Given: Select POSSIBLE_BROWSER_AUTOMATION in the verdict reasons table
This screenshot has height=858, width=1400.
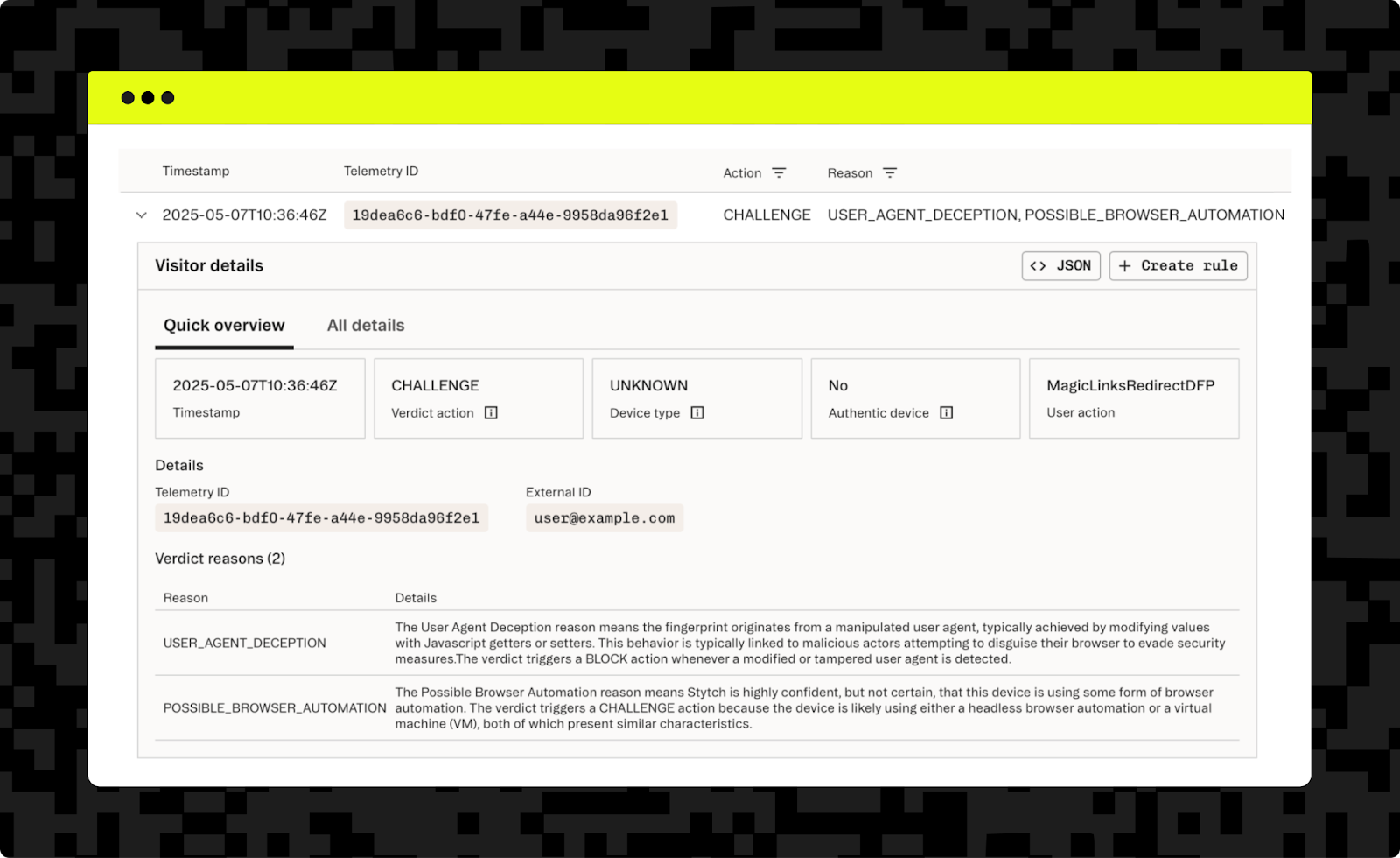Looking at the screenshot, I should click(275, 708).
